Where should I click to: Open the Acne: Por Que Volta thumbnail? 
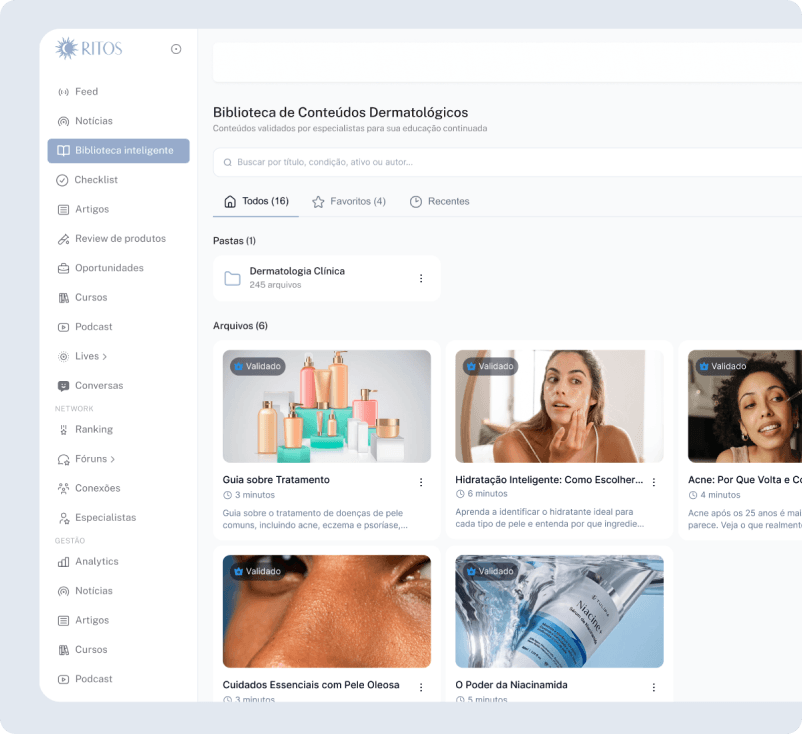pyautogui.click(x=745, y=406)
